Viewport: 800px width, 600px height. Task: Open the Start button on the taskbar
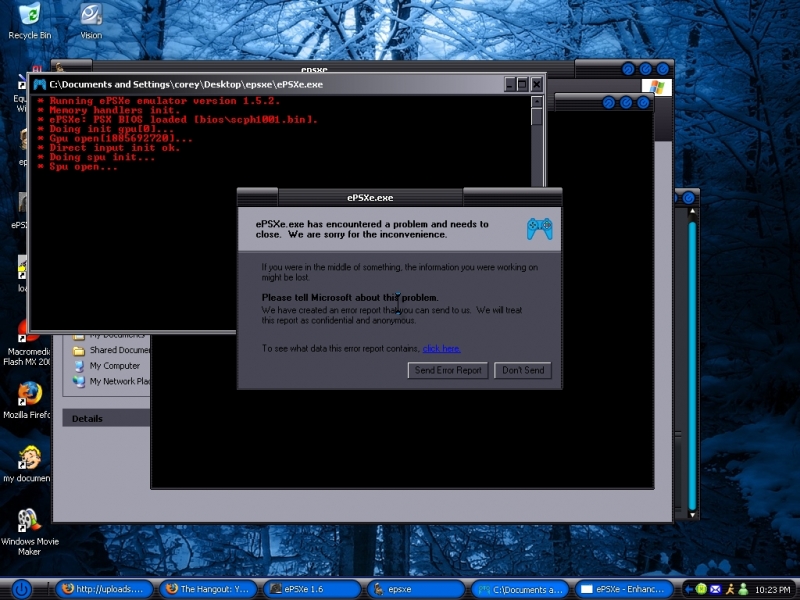21,589
